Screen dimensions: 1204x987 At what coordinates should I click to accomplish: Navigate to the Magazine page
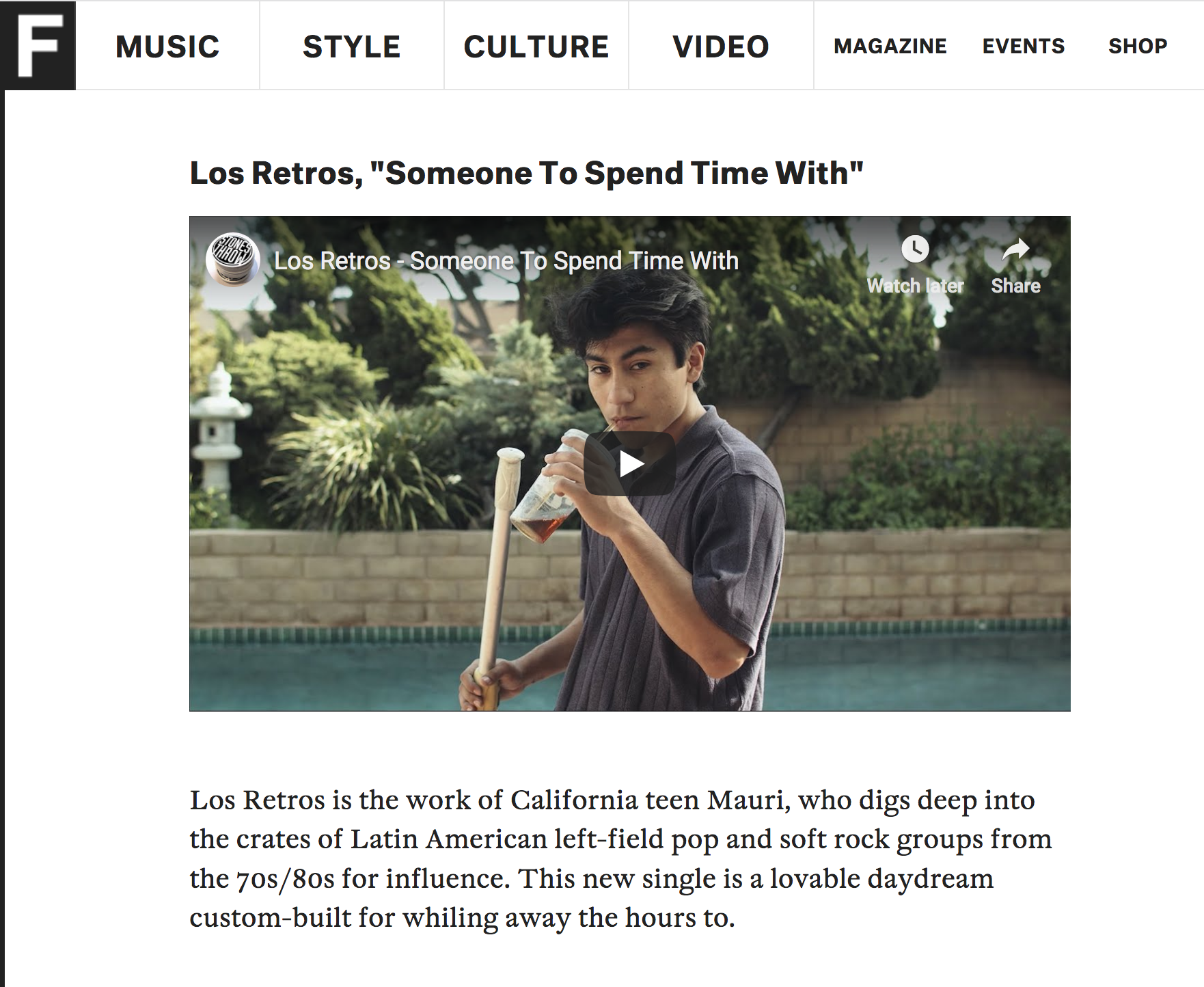point(890,46)
